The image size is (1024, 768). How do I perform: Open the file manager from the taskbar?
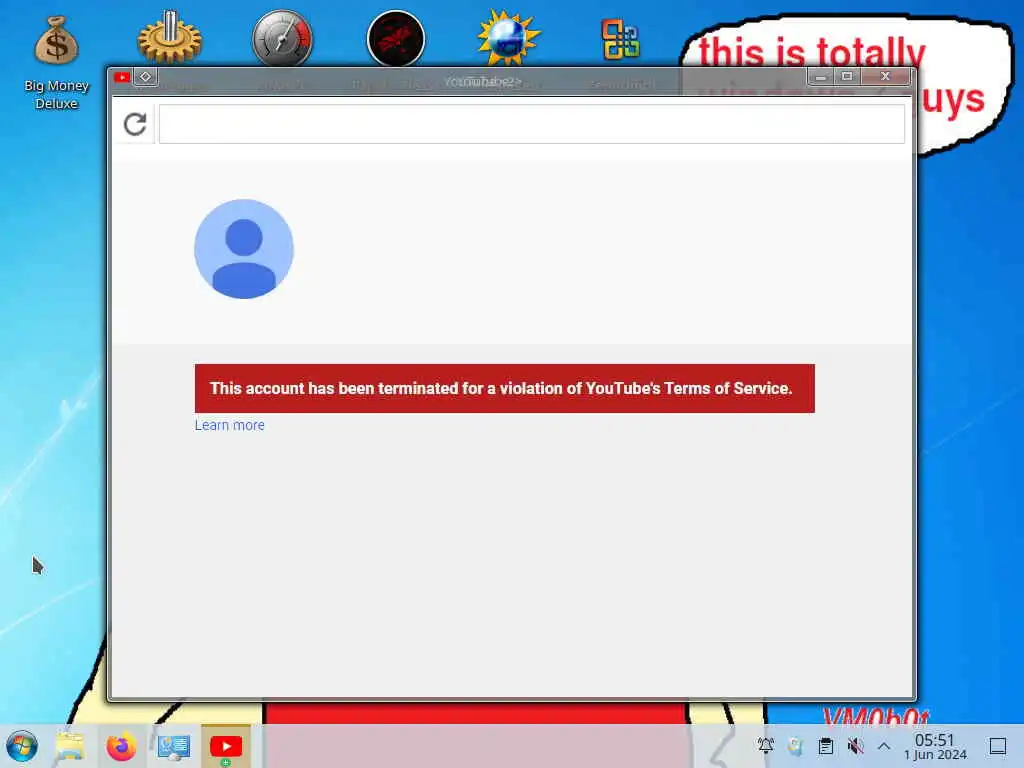69,746
